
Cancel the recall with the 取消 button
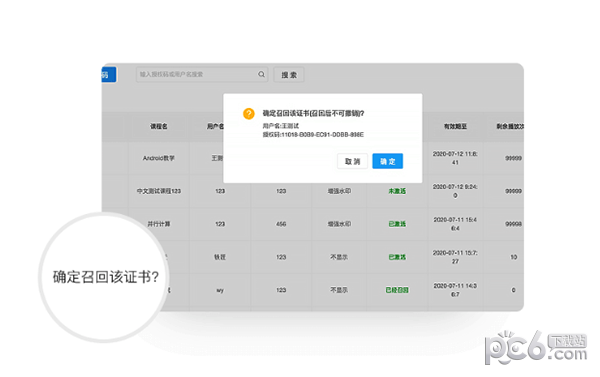tap(352, 161)
